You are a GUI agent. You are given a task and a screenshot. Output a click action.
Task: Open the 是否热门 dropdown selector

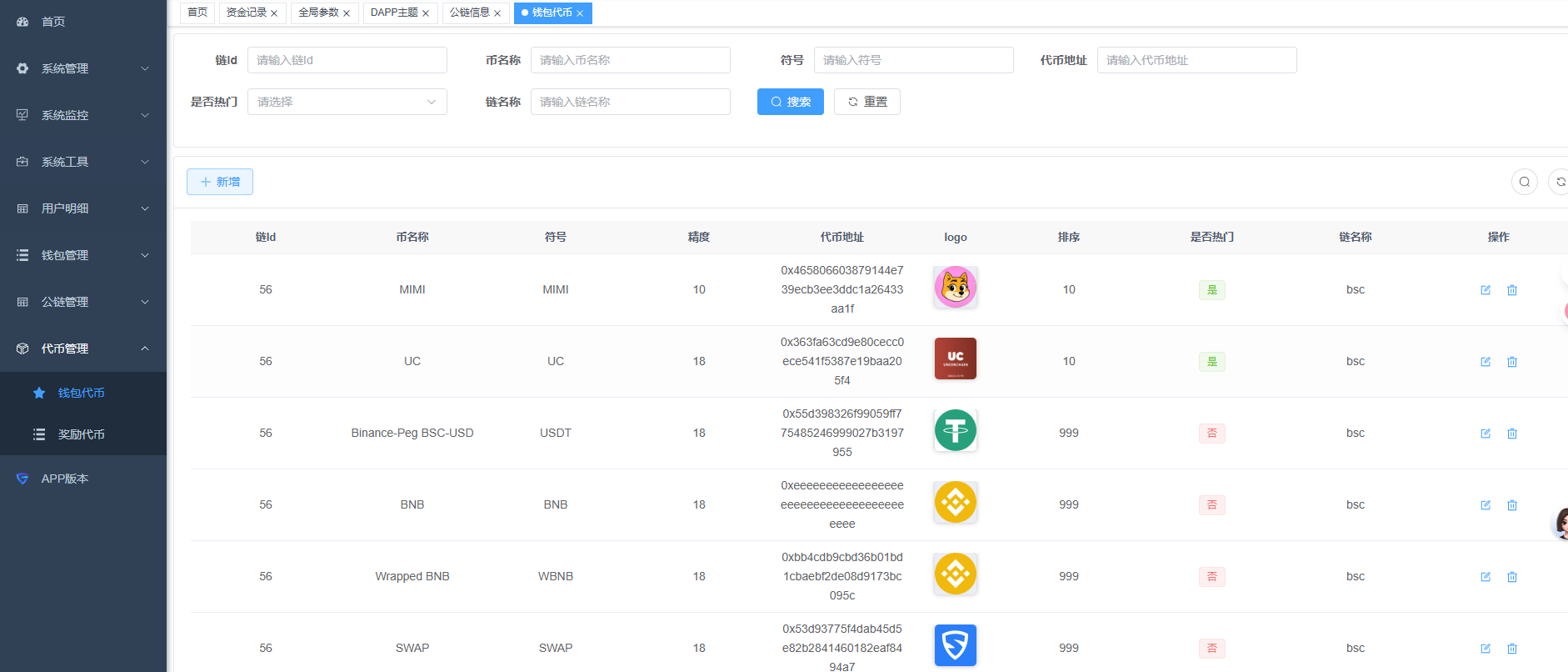pyautogui.click(x=347, y=102)
